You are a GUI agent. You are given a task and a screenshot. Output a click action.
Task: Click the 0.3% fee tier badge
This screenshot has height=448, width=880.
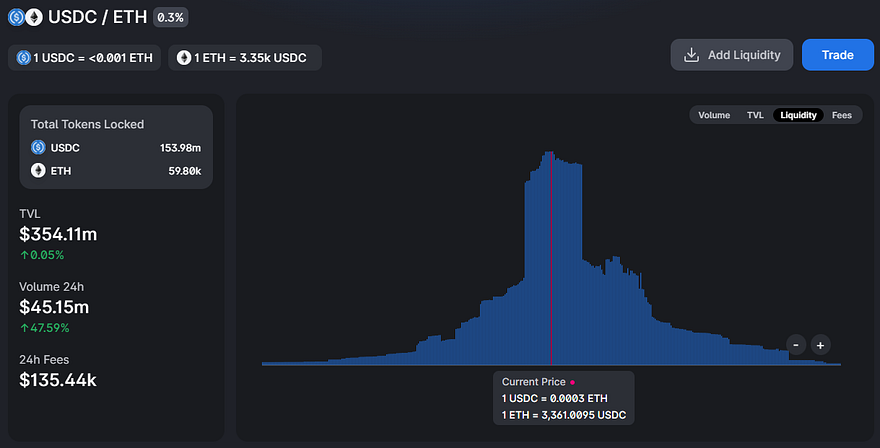[x=171, y=17]
